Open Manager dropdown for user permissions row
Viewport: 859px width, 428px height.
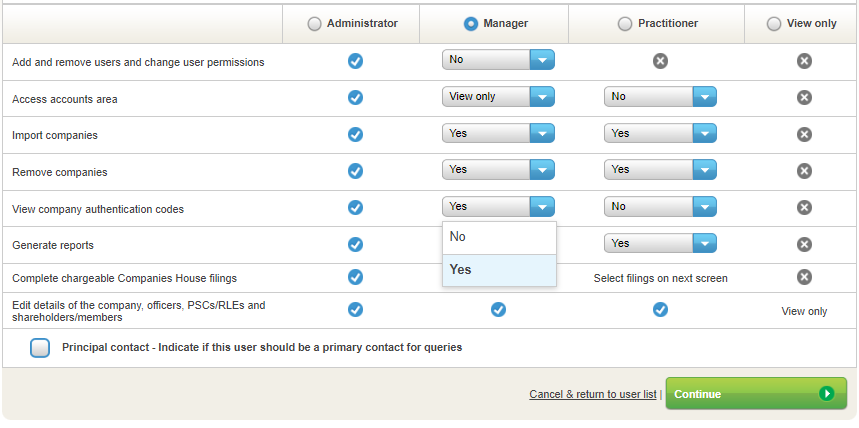coord(498,60)
